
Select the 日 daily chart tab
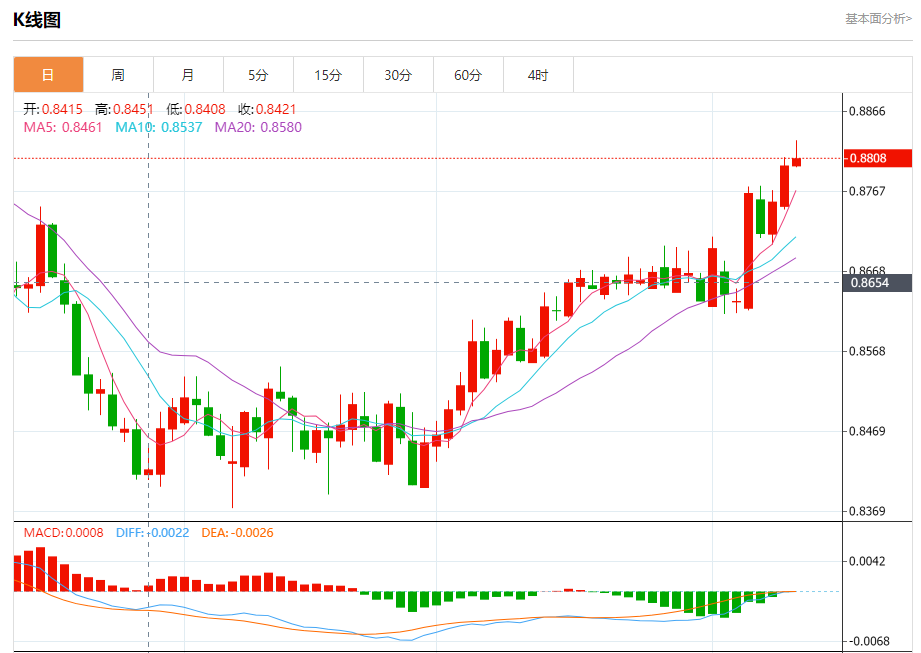[x=48, y=75]
